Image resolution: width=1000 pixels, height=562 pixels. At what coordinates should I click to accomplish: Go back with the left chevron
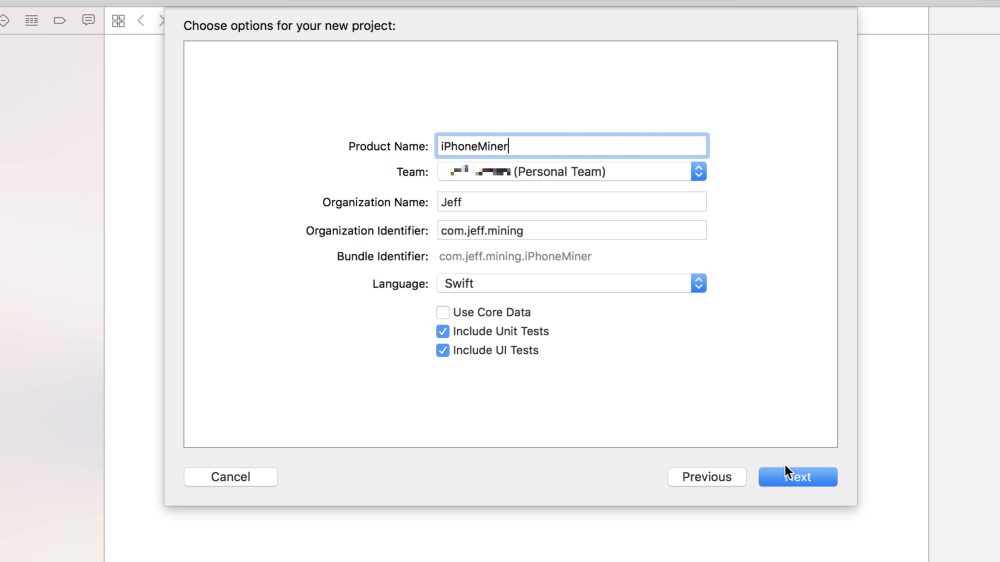pyautogui.click(x=141, y=20)
